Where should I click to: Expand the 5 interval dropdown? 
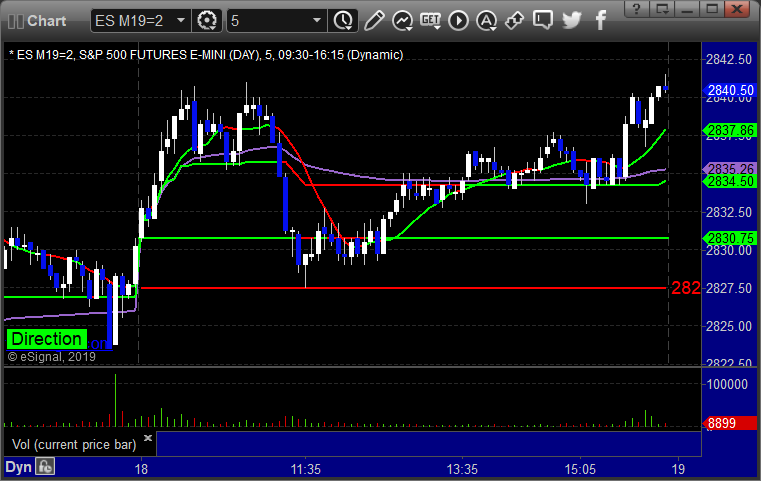point(317,21)
